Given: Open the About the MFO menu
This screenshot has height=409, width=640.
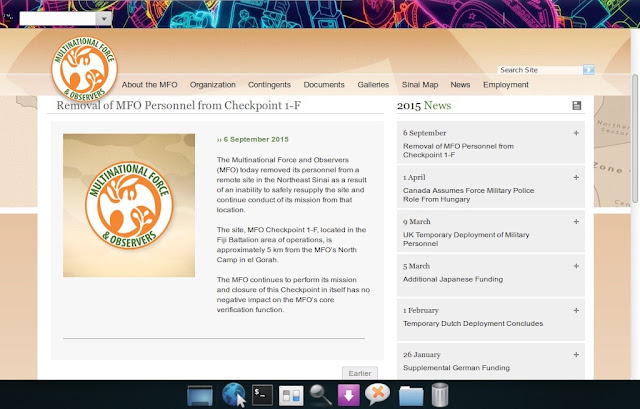Looking at the screenshot, I should pyautogui.click(x=149, y=85).
